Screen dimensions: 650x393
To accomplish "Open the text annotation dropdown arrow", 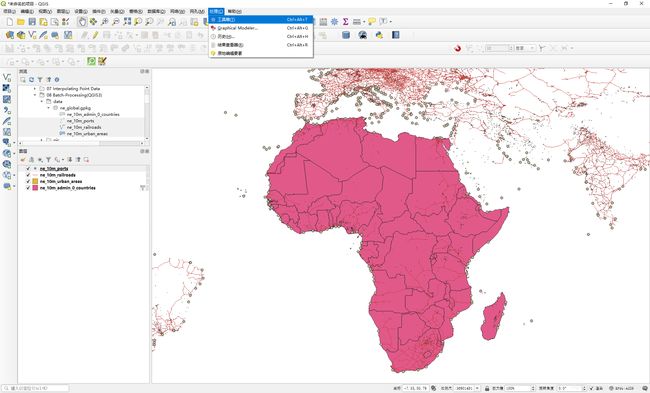I will 390,22.
